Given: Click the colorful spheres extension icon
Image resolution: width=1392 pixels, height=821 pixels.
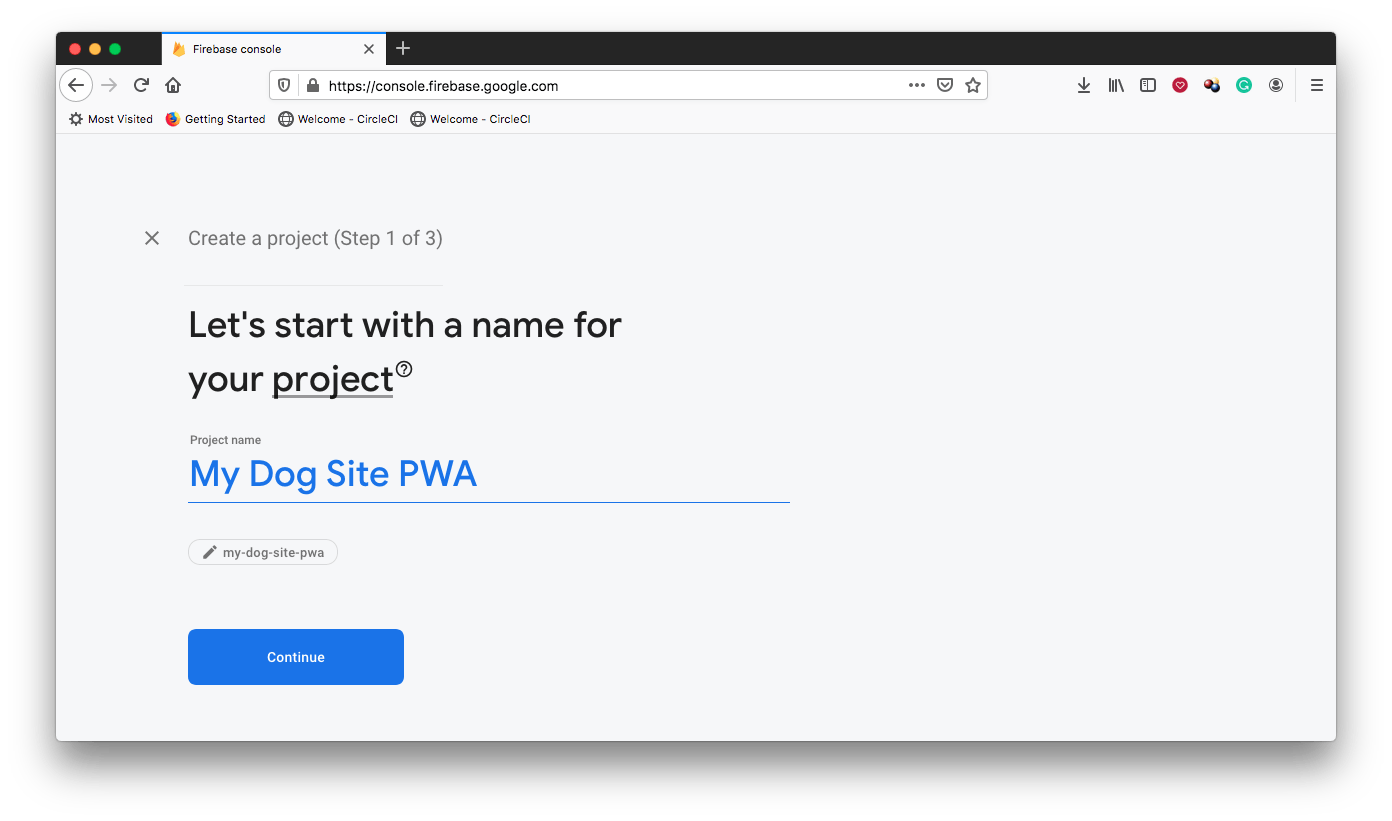Looking at the screenshot, I should [1212, 85].
